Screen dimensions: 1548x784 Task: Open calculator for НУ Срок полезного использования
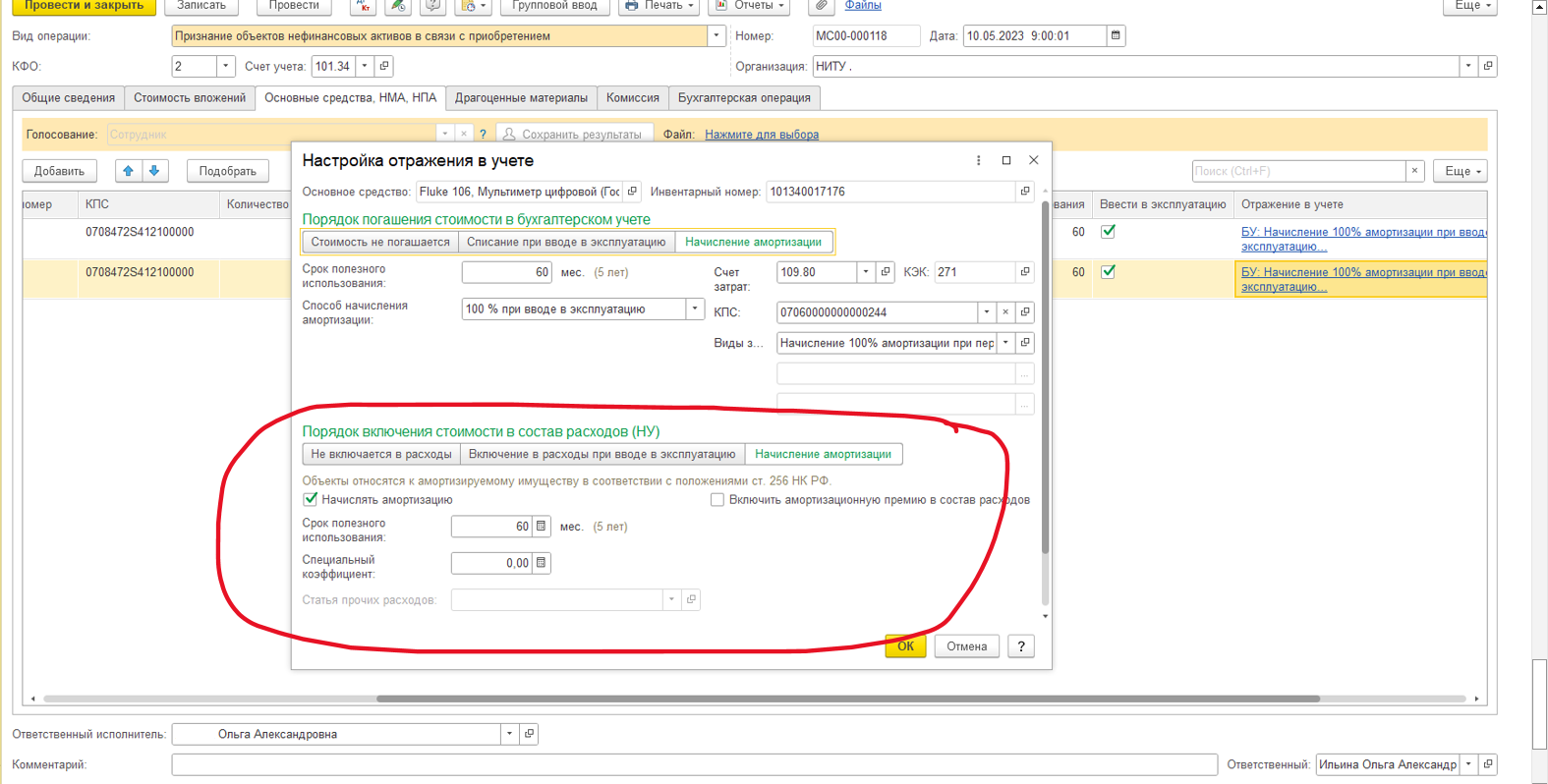pyautogui.click(x=541, y=527)
